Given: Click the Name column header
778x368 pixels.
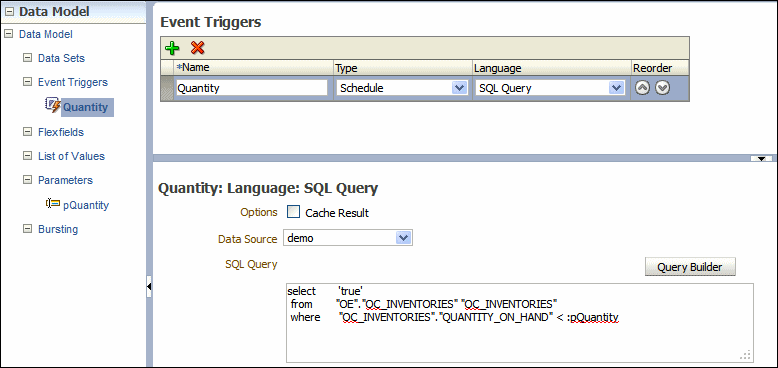Looking at the screenshot, I should pos(254,68).
